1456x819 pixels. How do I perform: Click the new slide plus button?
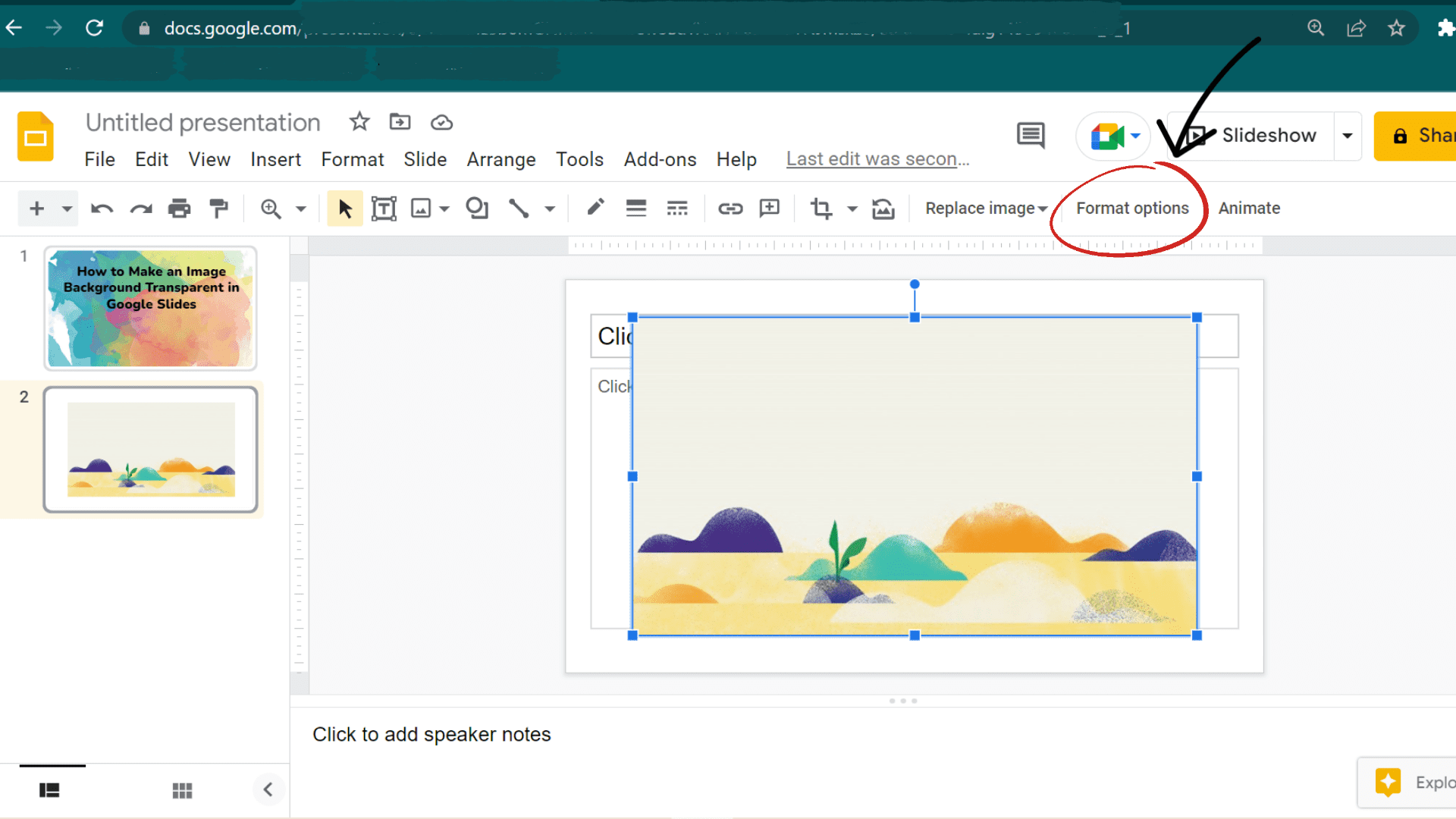coord(36,208)
